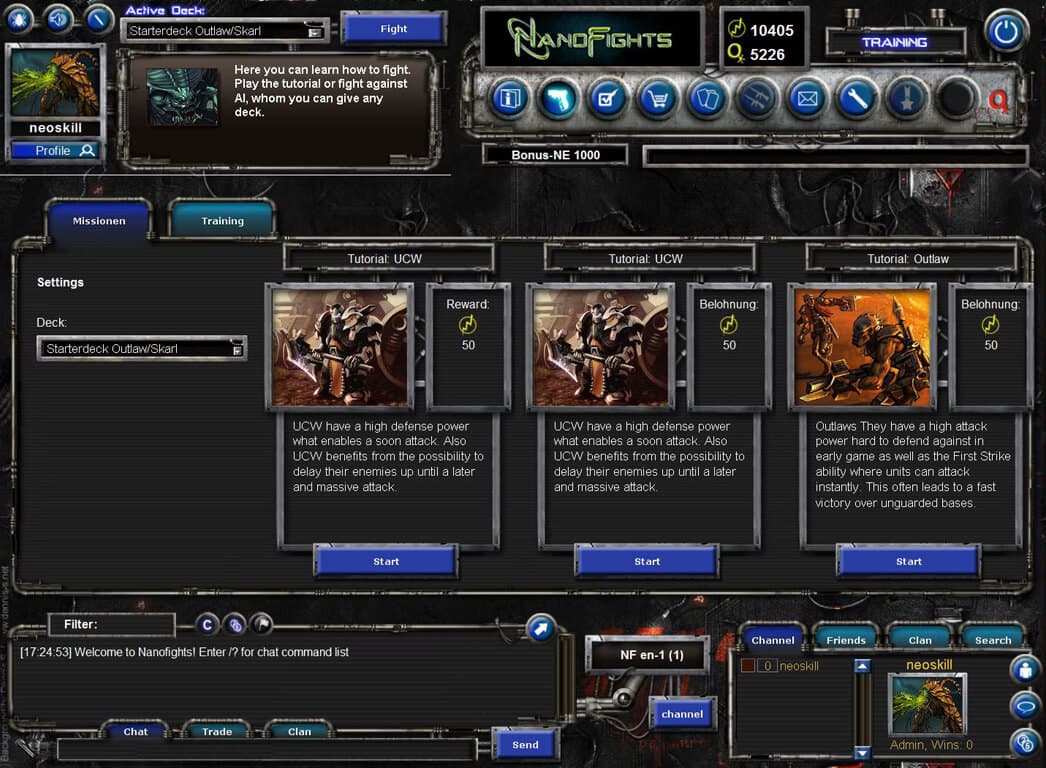
Task: Select the Clan tab in player panel
Action: point(920,640)
